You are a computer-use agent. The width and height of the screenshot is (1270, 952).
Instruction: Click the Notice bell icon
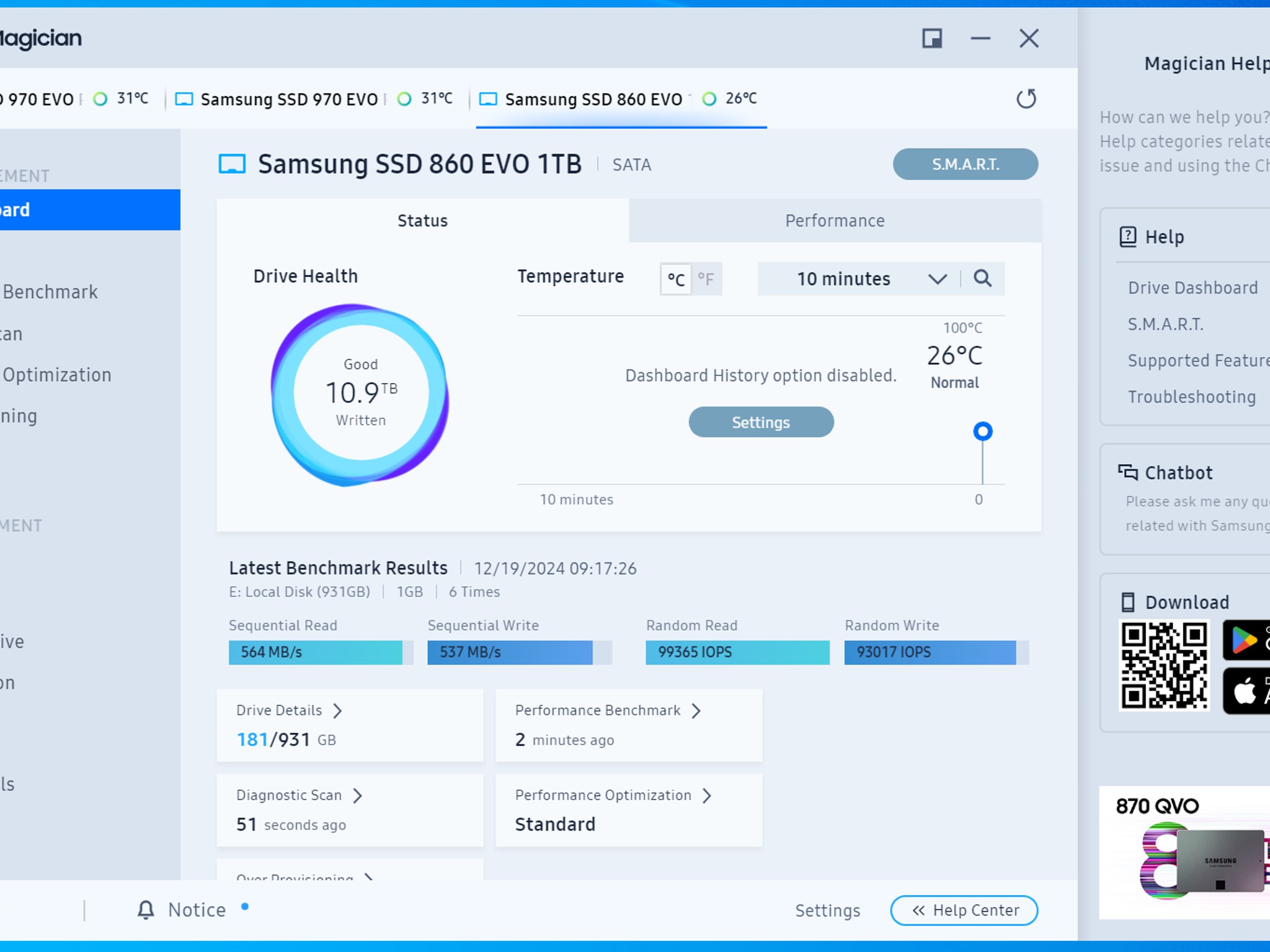tap(146, 909)
